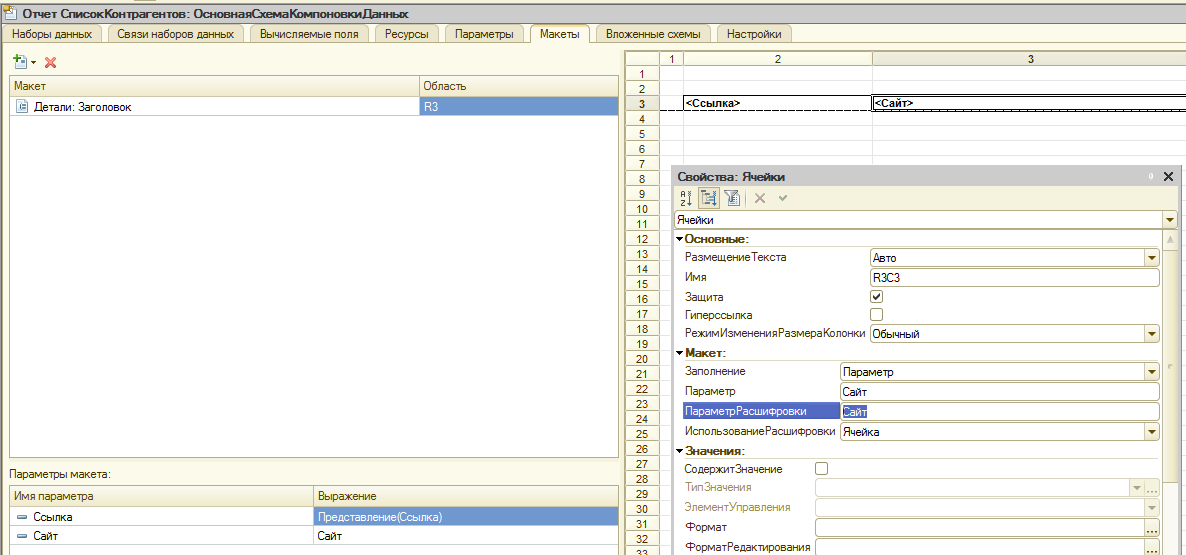Collapse the Макет property group

680,353
